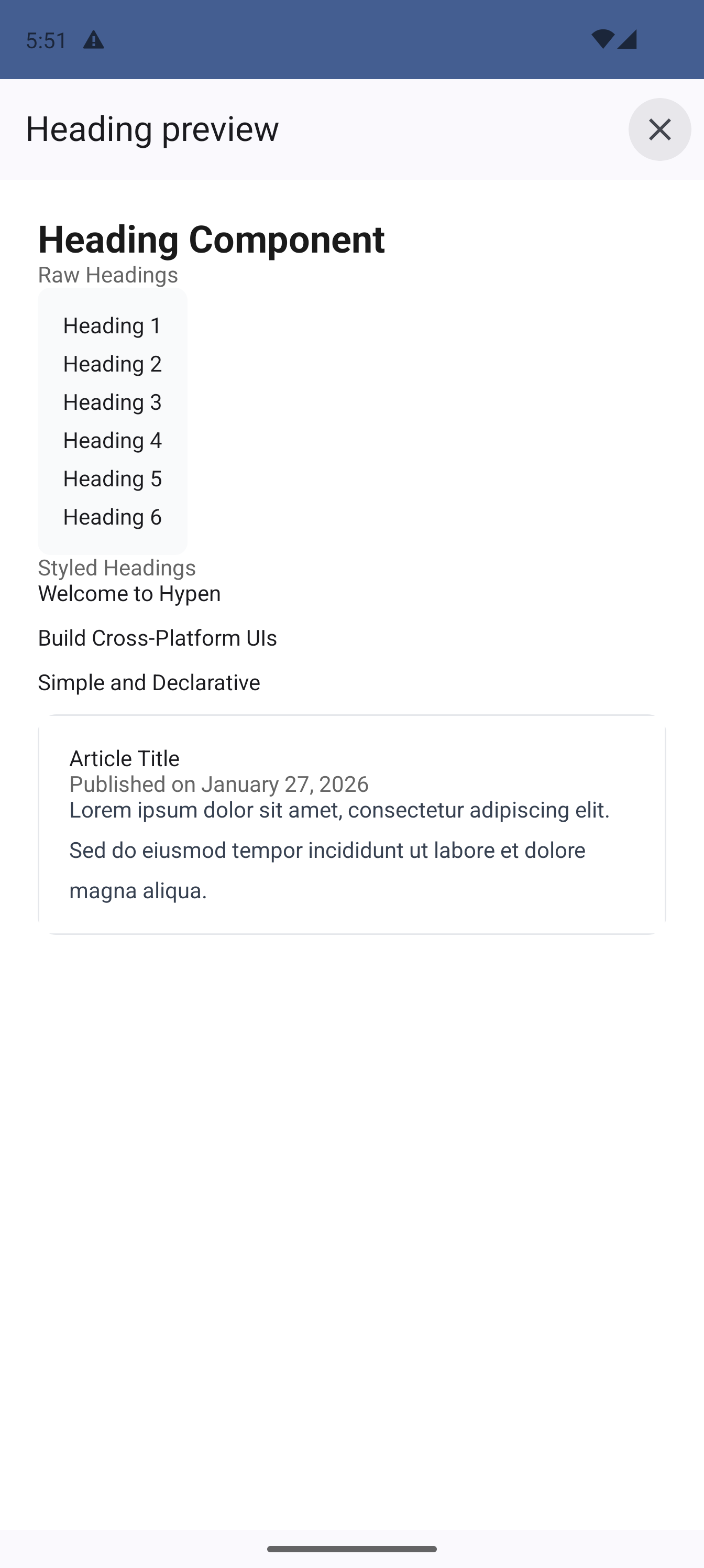Viewport: 704px width, 1568px height.
Task: Tap the home gesture bar
Action: click(351, 1549)
